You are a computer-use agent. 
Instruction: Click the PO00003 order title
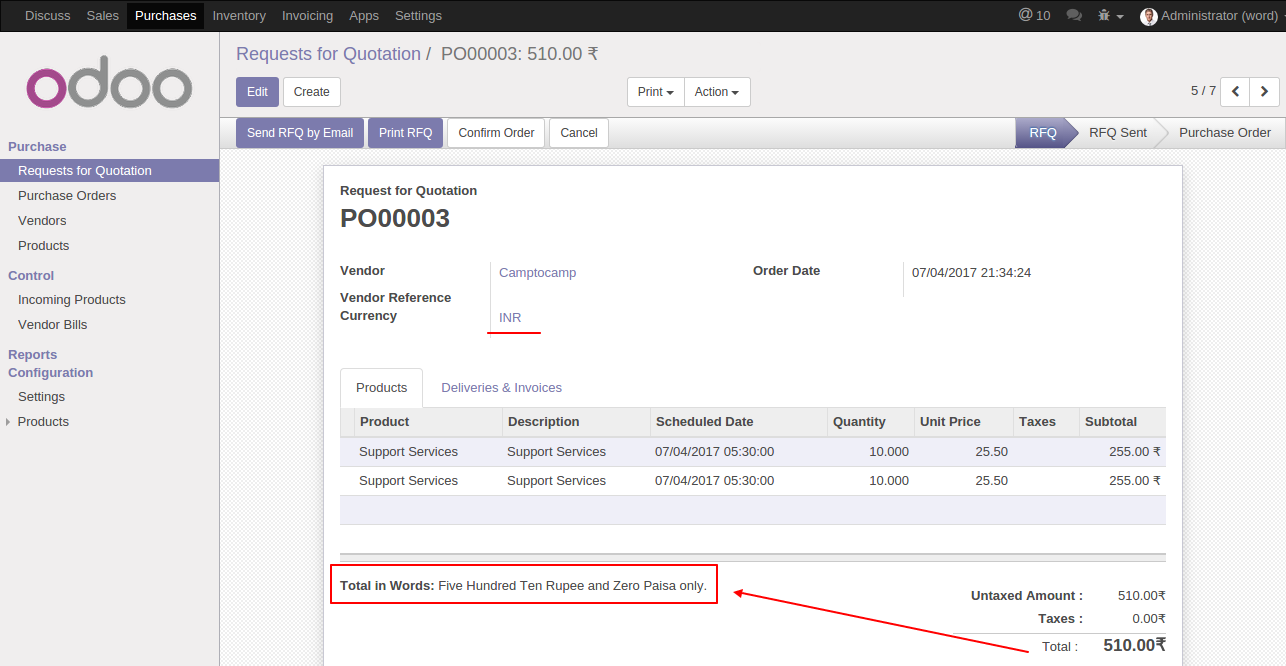395,219
